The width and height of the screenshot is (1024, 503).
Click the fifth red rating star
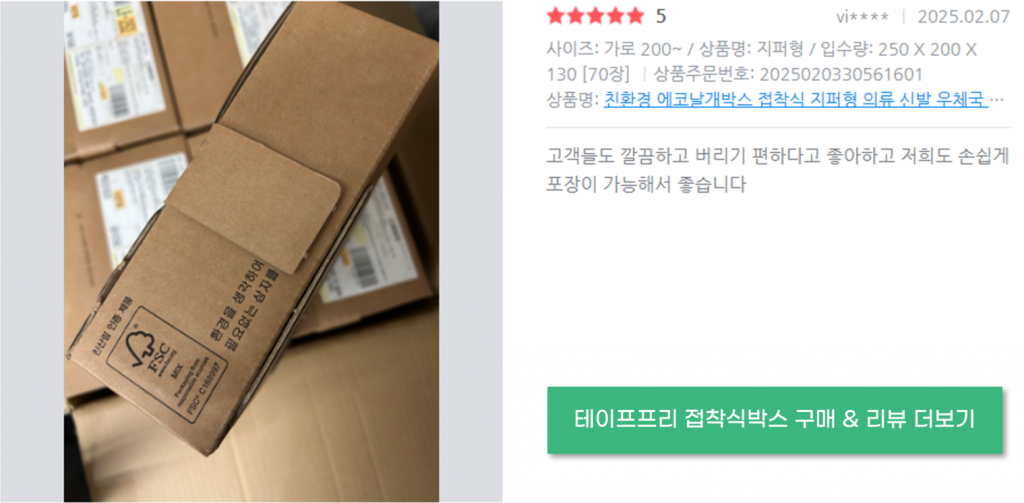click(634, 16)
